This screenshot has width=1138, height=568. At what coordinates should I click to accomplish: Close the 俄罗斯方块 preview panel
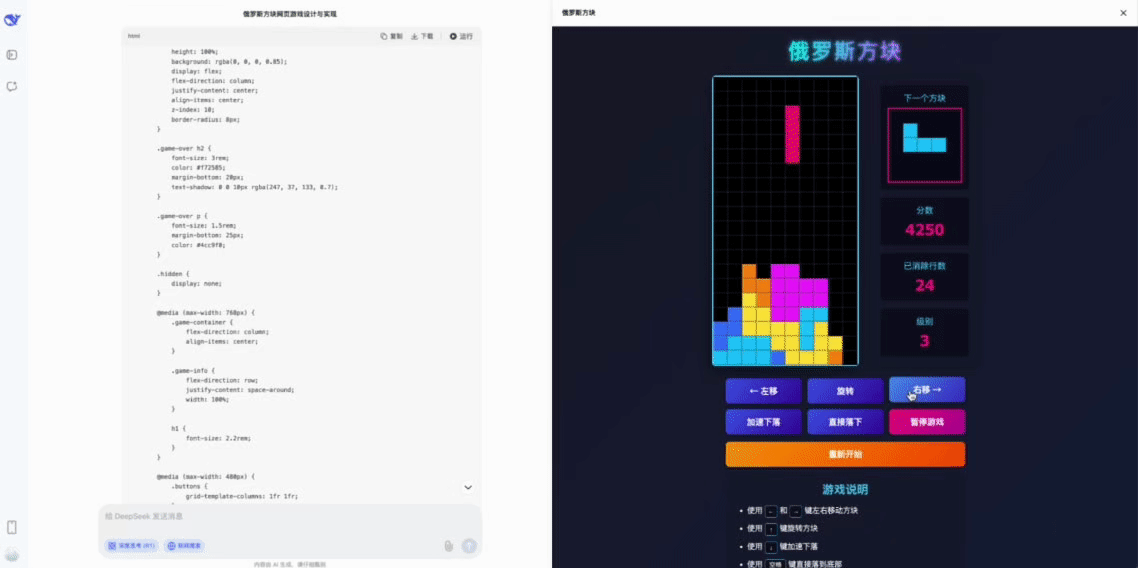[x=1123, y=13]
